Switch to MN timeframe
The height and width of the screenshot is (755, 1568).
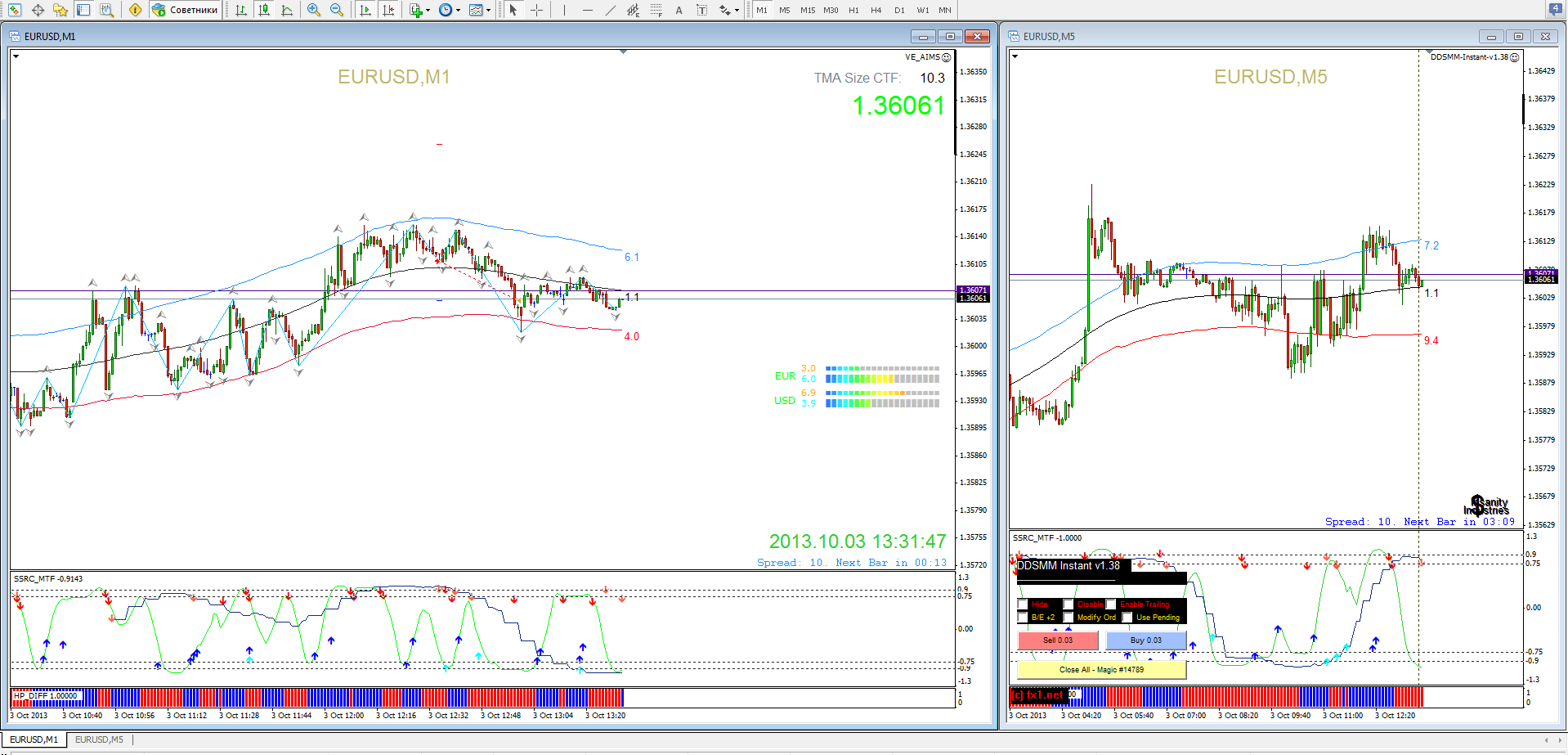(945, 10)
